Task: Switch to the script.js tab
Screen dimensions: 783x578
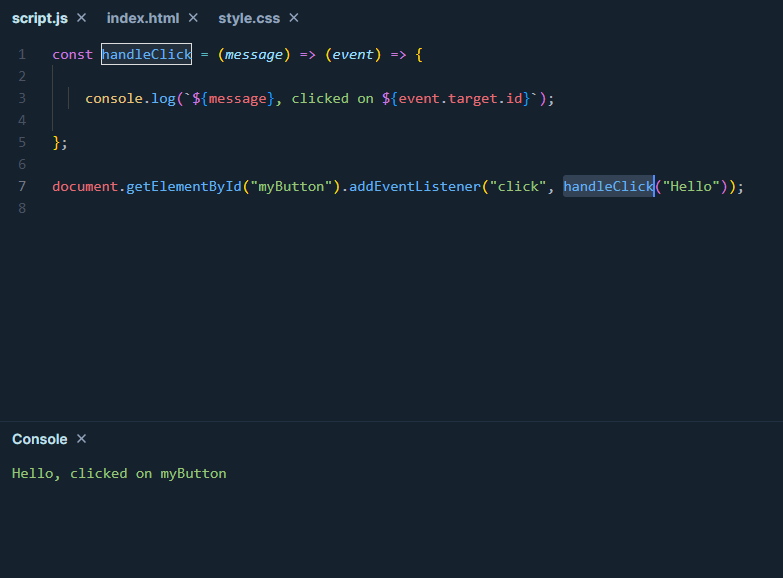Action: [39, 18]
